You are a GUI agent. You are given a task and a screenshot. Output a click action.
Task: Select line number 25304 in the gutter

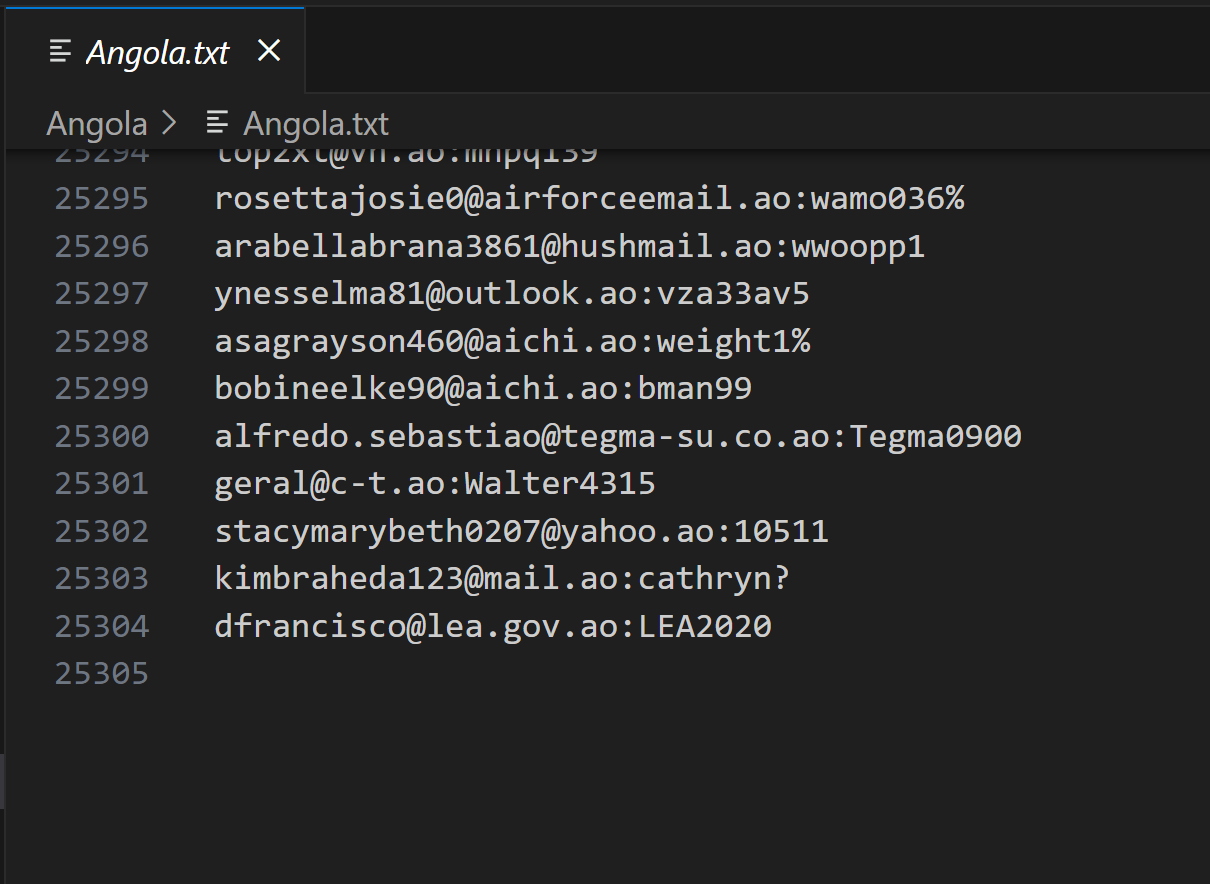coord(102,626)
